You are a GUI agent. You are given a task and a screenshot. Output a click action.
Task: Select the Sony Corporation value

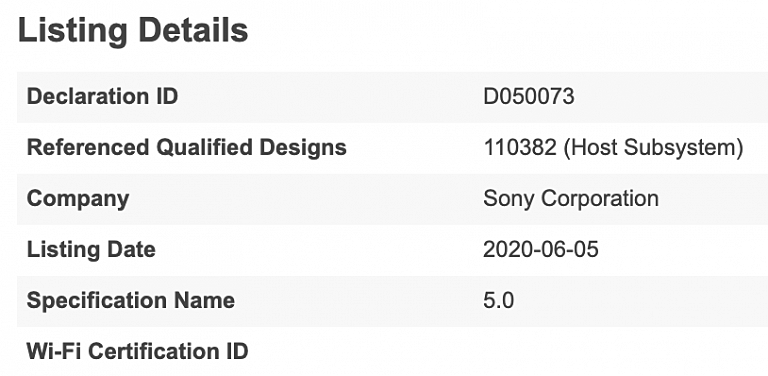tap(571, 199)
